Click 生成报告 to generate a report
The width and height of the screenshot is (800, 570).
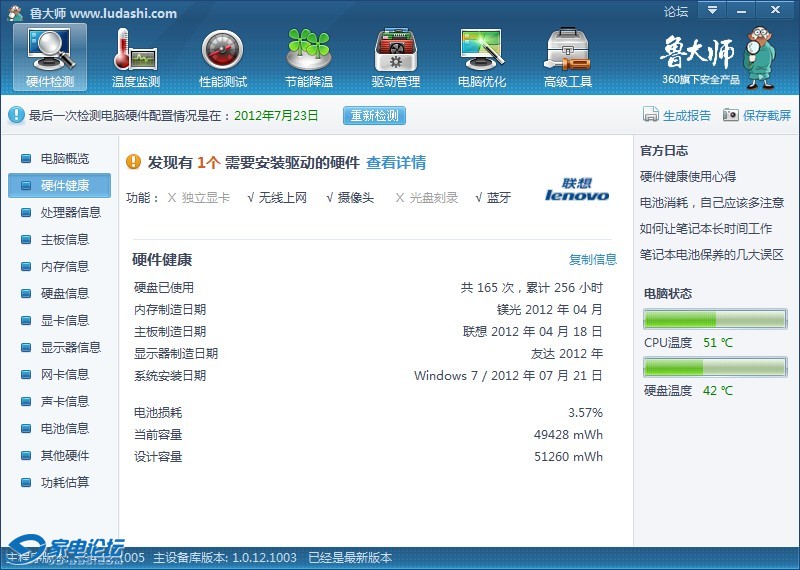pos(677,115)
